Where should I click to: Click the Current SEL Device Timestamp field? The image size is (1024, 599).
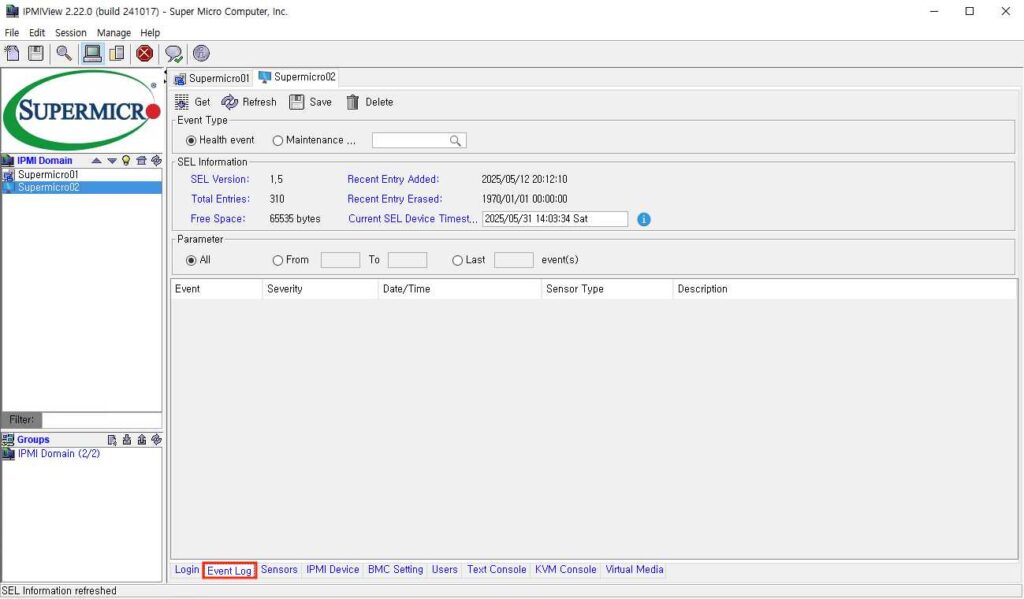(555, 219)
